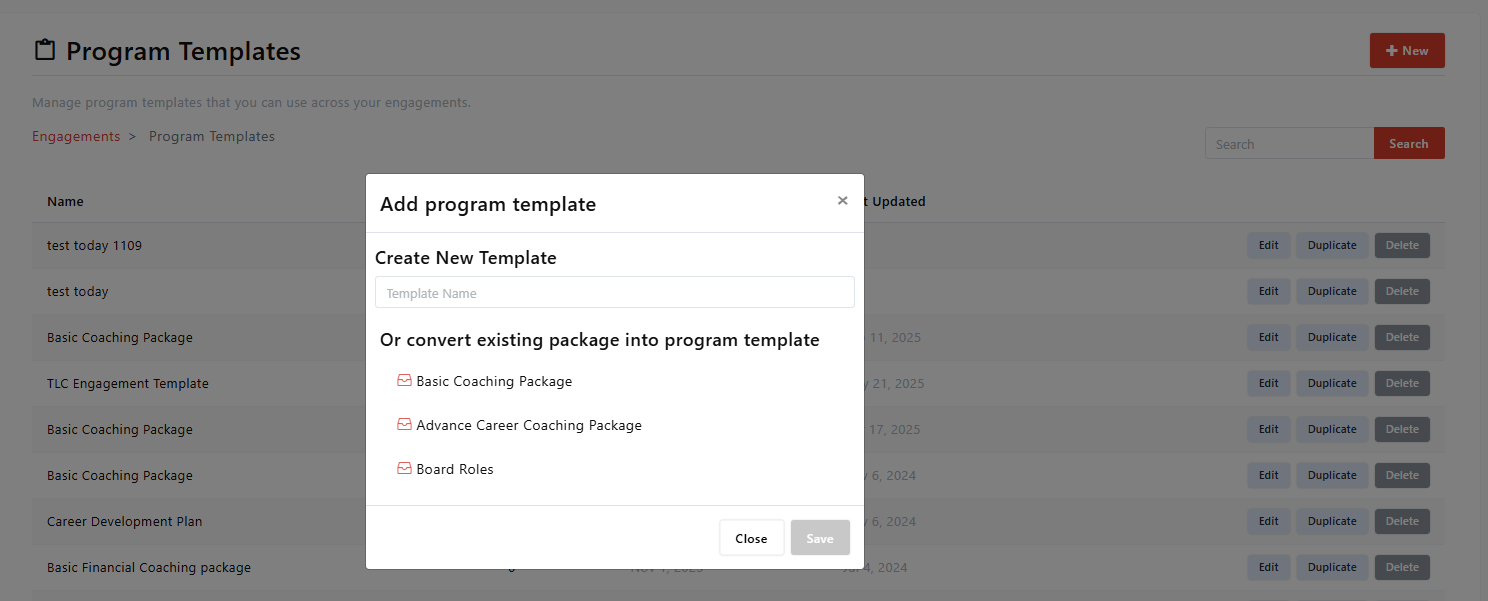Viewport: 1488px width, 601px height.
Task: Click the icon next to Advance Career Coaching Package
Action: pyautogui.click(x=404, y=425)
